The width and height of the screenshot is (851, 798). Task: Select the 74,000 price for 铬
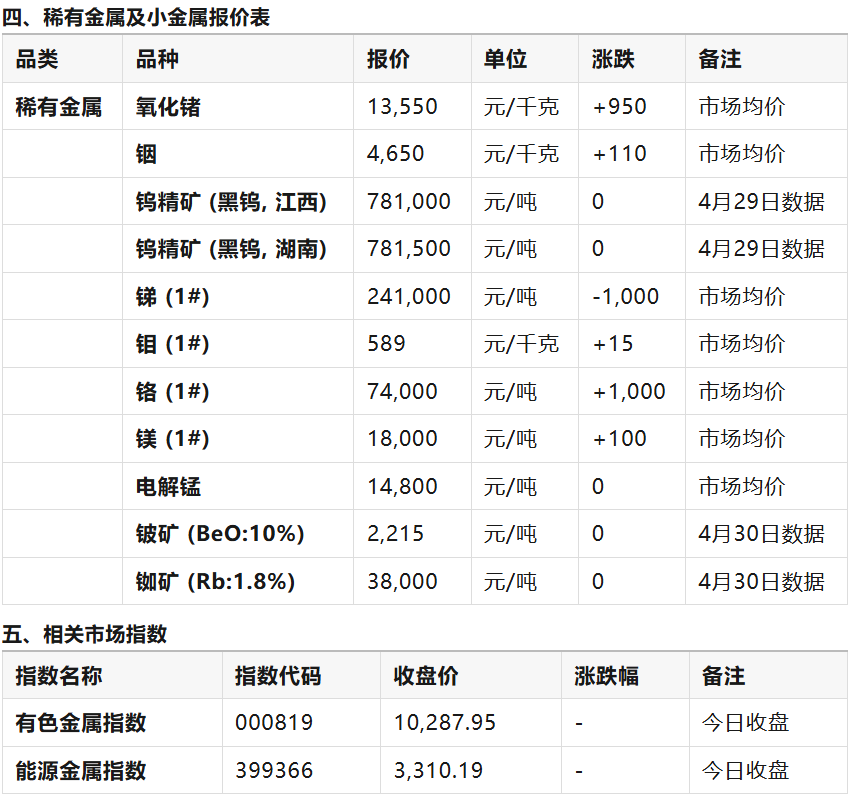tap(402, 392)
